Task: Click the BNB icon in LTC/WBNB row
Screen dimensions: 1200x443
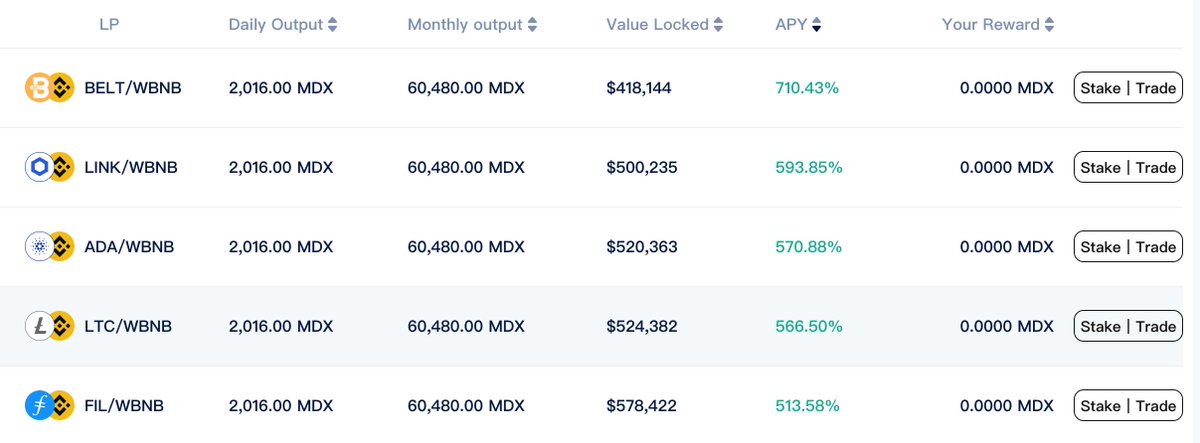Action: (x=62, y=326)
